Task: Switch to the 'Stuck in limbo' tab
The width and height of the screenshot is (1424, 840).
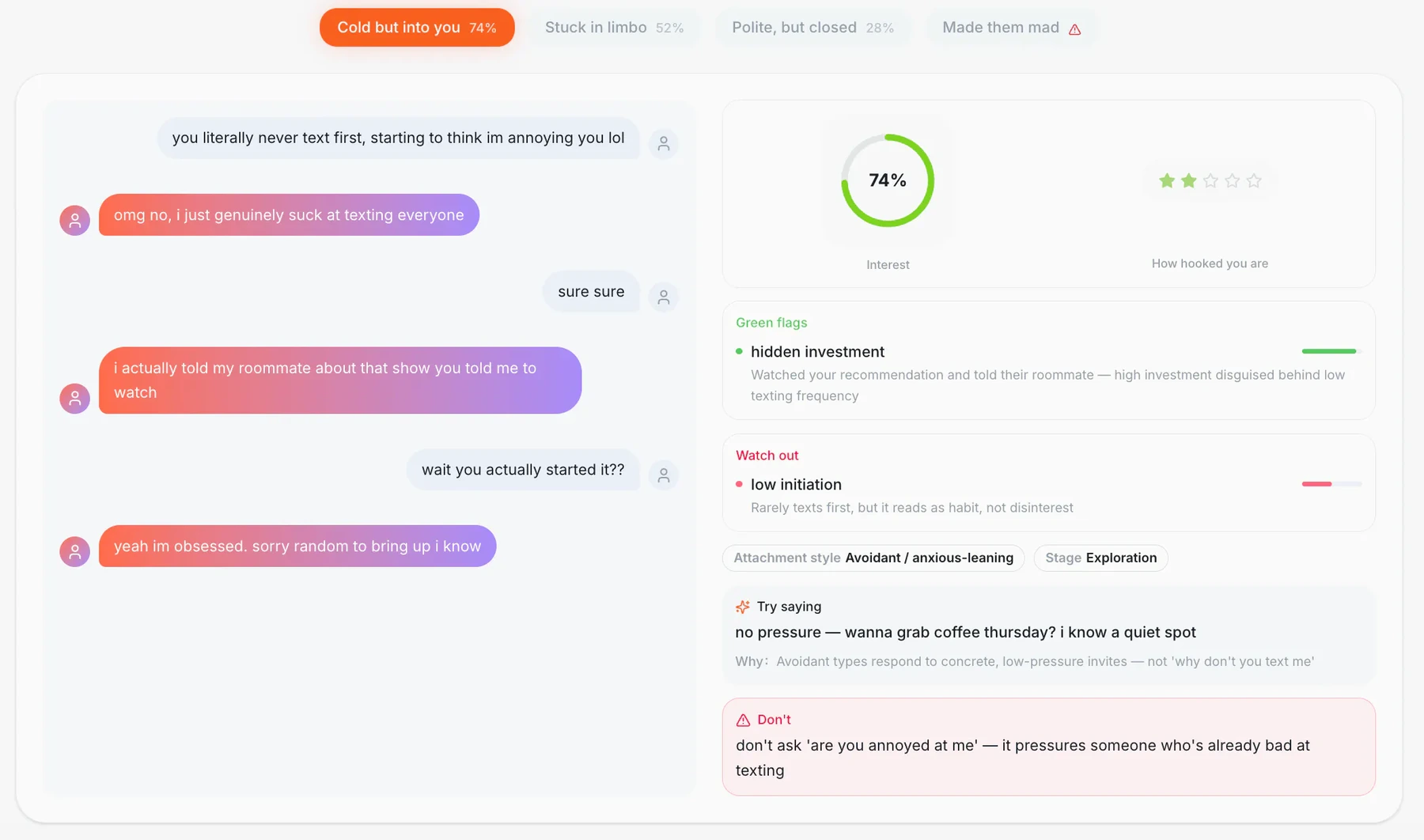Action: point(614,28)
